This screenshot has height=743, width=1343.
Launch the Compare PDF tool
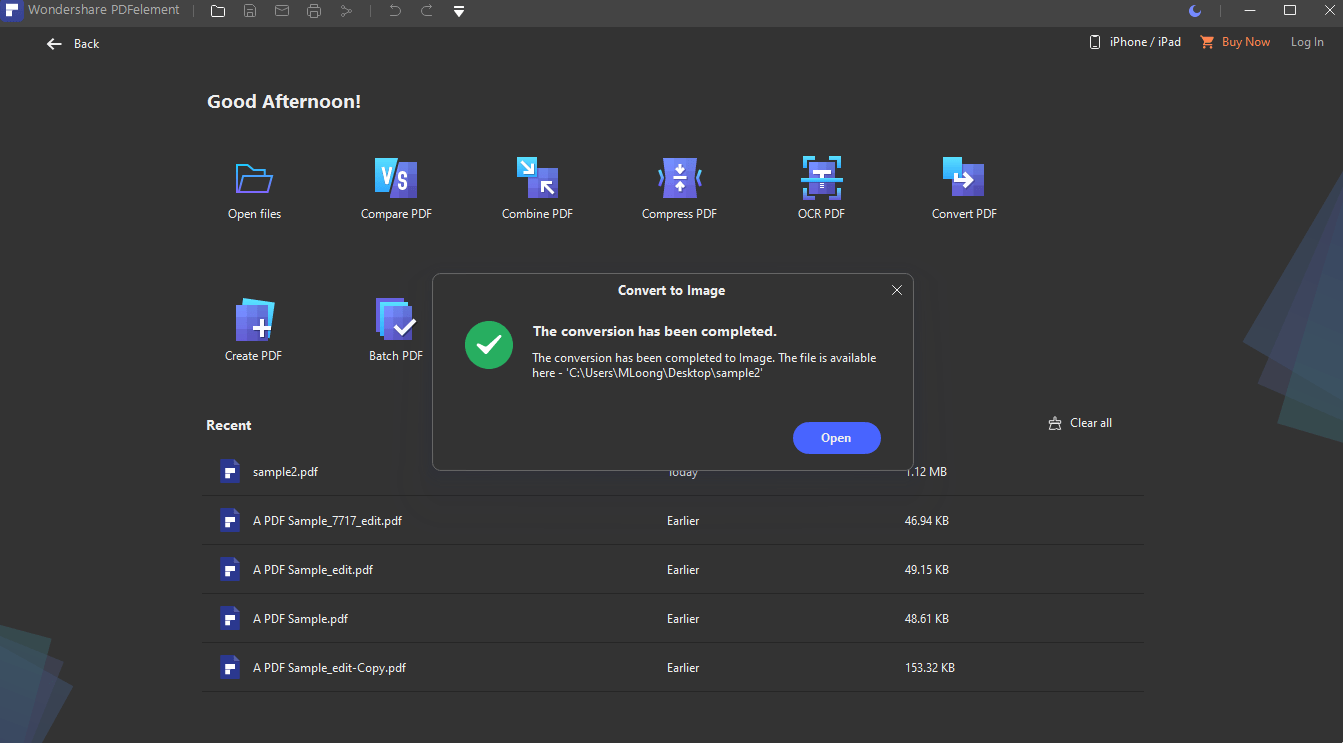(x=396, y=179)
